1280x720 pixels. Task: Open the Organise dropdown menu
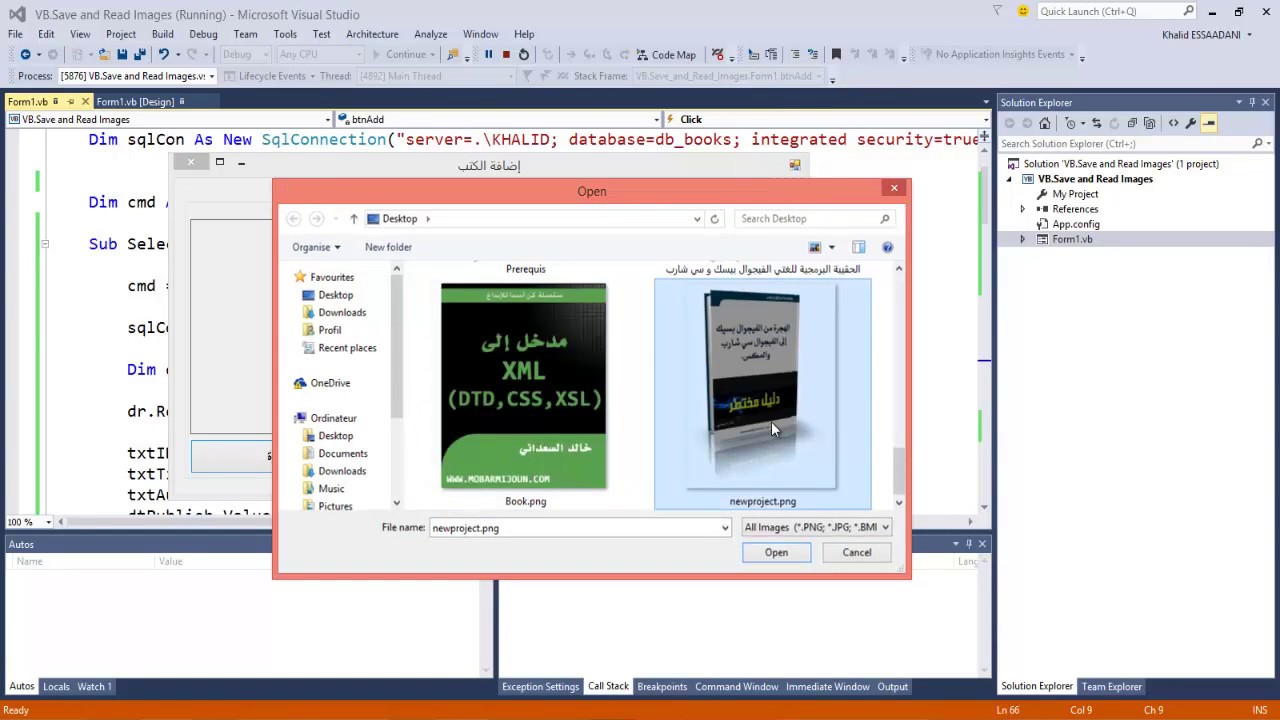(316, 247)
